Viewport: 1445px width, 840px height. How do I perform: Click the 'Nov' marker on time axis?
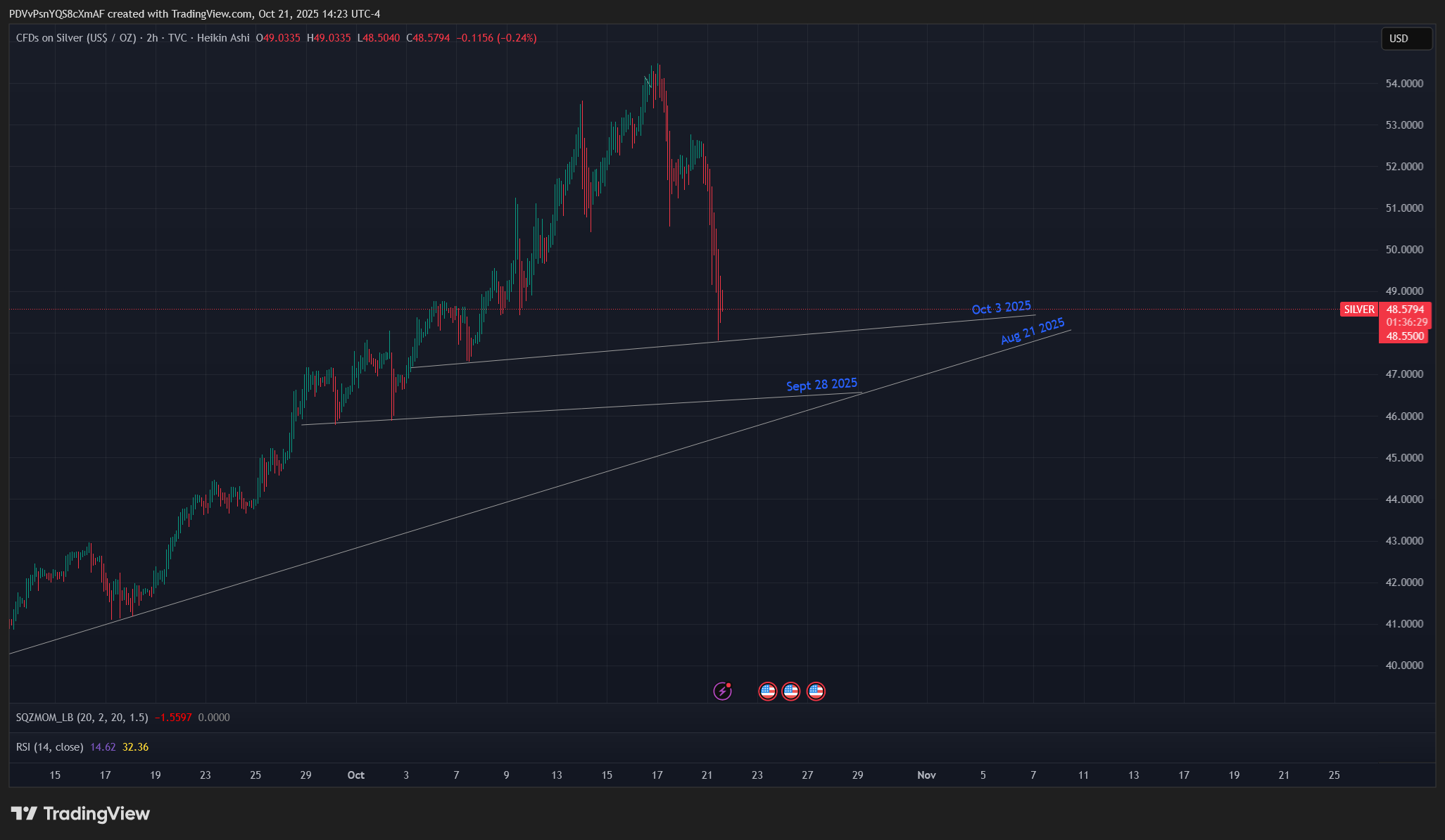(x=926, y=775)
